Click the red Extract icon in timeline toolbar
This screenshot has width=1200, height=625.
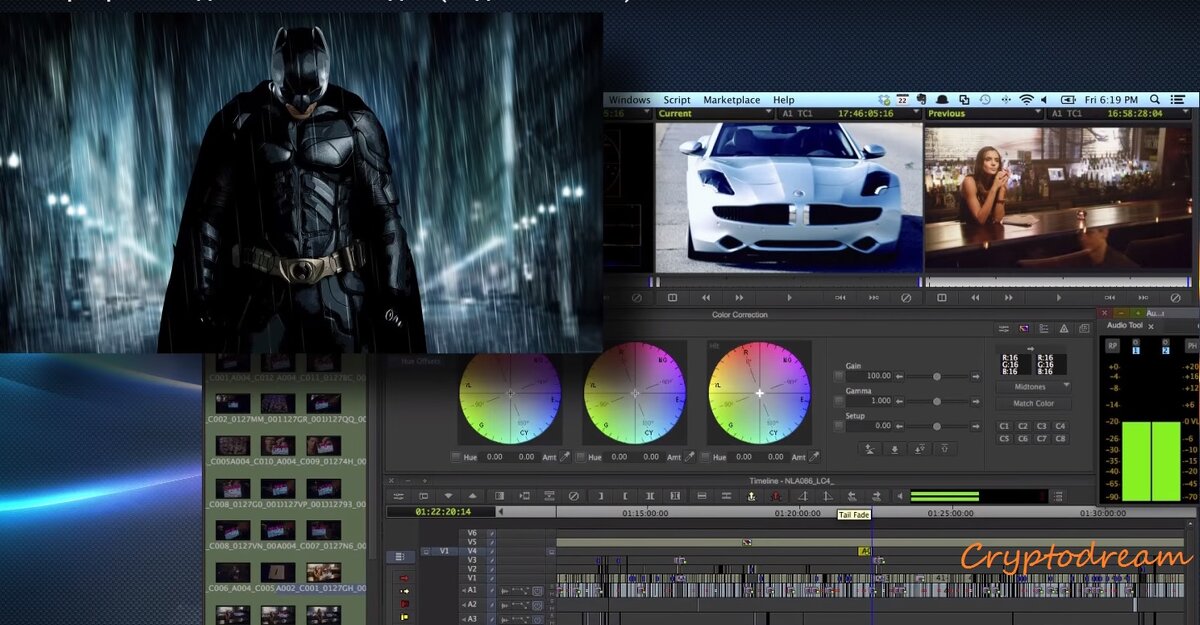774,496
